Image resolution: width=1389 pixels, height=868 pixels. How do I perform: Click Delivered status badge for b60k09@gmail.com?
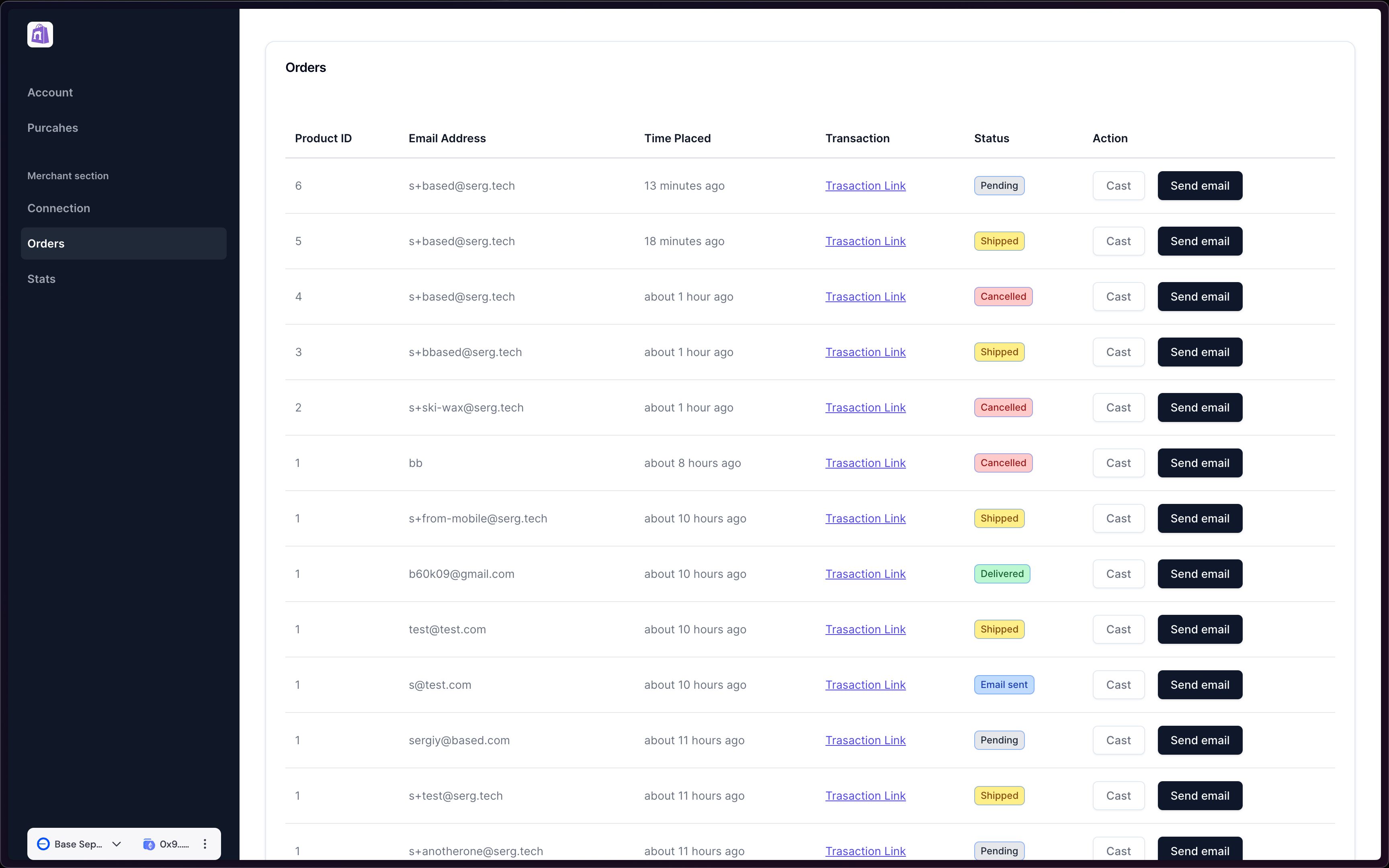1002,574
